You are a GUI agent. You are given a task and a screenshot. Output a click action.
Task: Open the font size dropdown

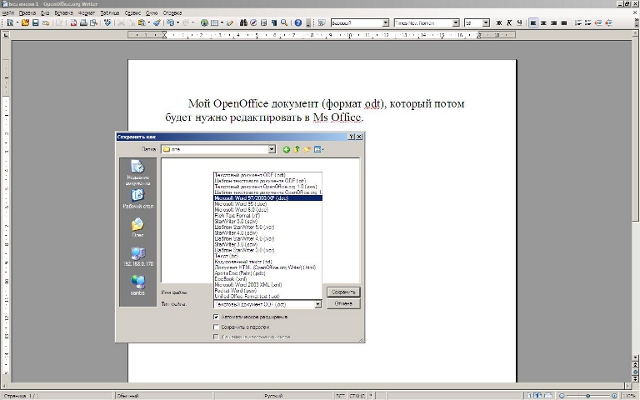click(x=486, y=23)
